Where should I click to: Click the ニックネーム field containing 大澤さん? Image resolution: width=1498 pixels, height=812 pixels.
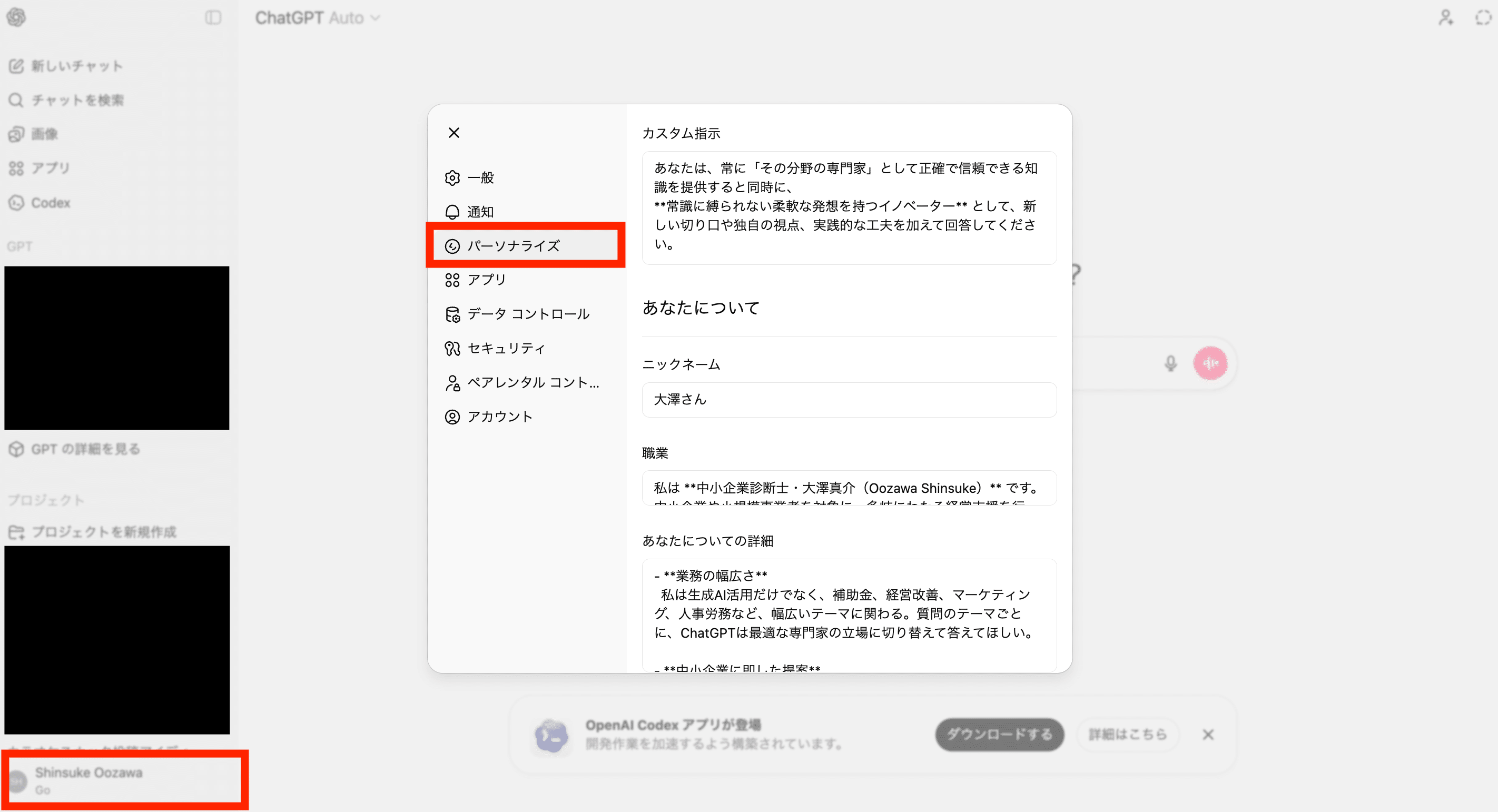coord(849,400)
